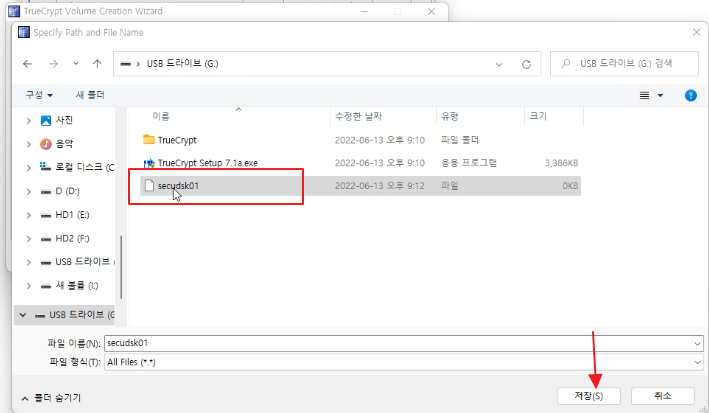Image resolution: width=709 pixels, height=413 pixels.
Task: Click the 파일 이름 input field
Action: (x=398, y=343)
